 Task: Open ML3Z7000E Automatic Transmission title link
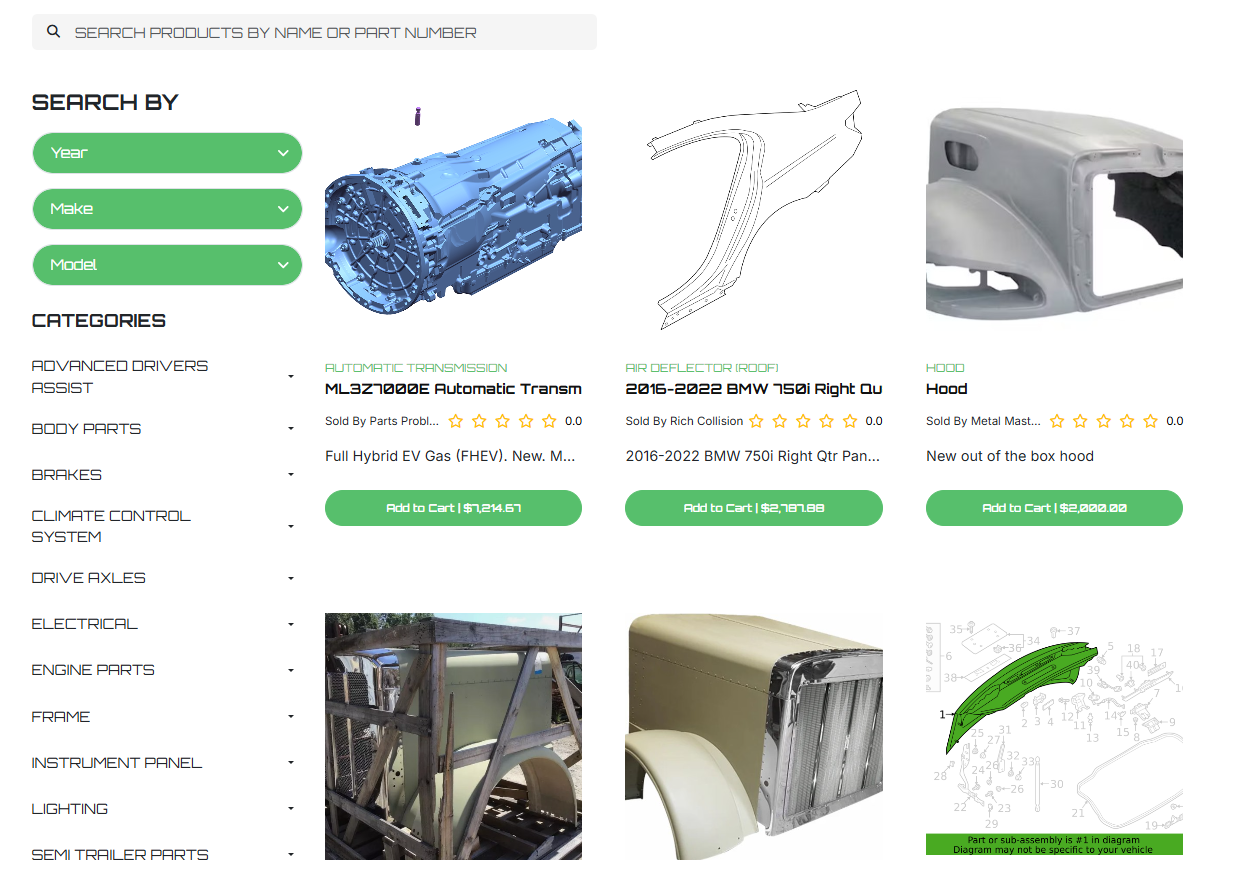coord(453,389)
